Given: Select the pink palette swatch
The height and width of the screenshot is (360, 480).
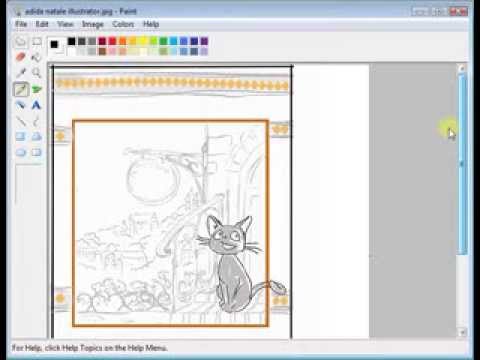Looking at the screenshot, I should coord(112,51).
